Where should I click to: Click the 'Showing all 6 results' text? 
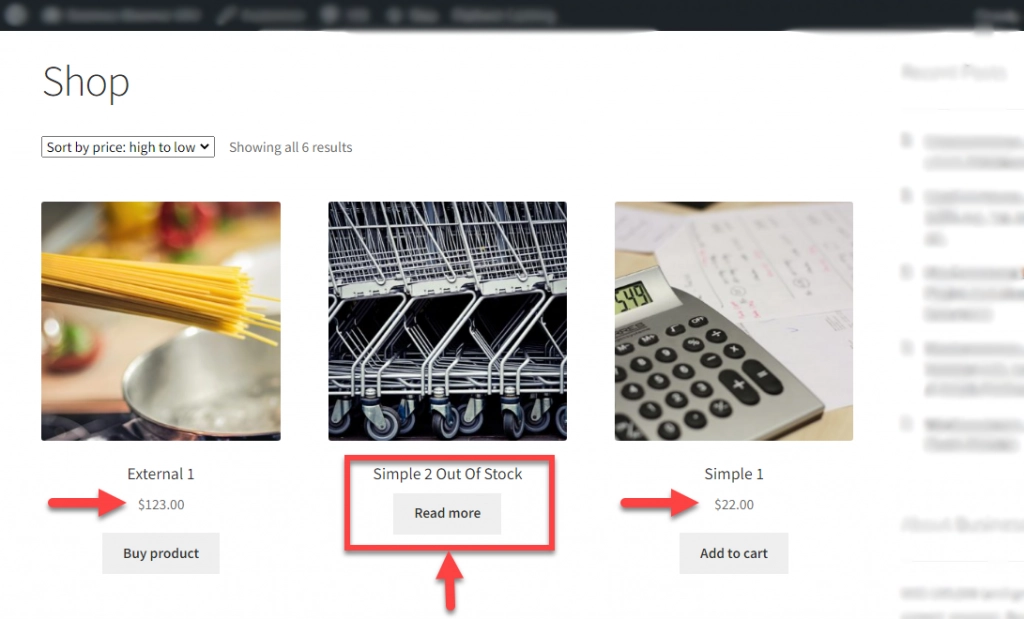click(291, 147)
